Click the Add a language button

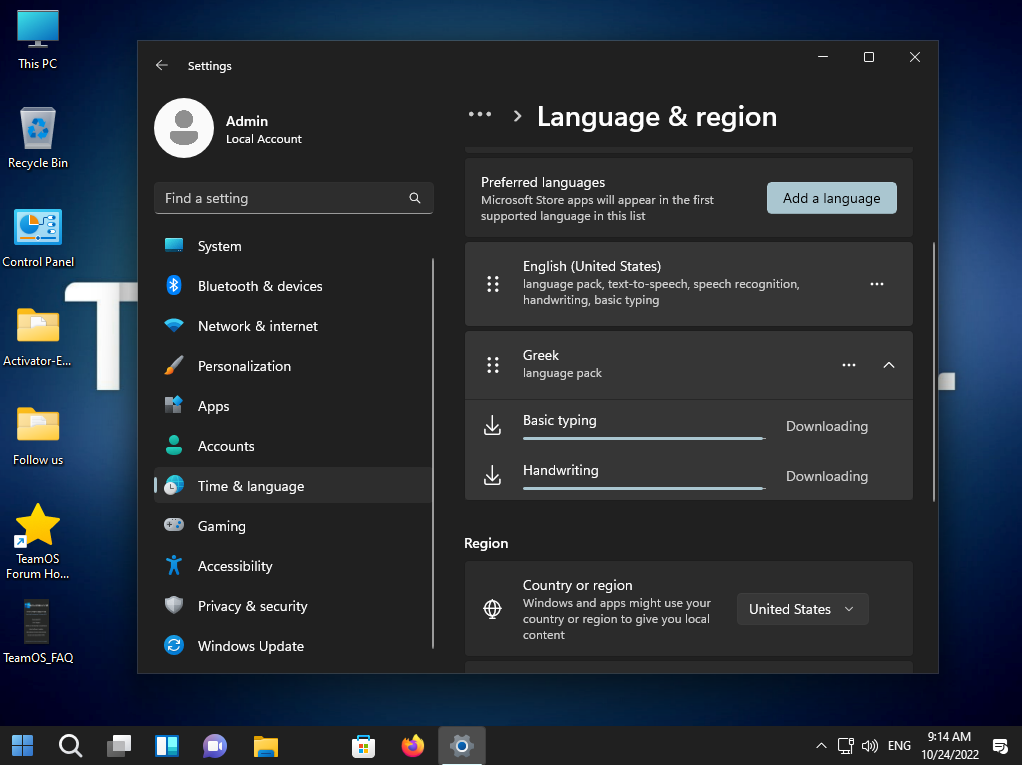(831, 198)
